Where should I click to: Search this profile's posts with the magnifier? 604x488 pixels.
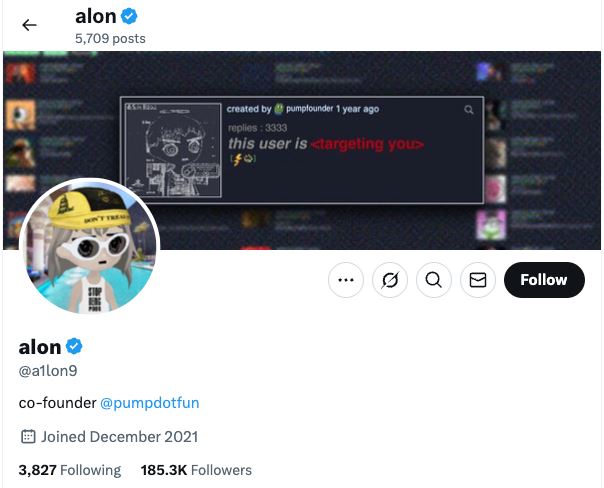(433, 281)
